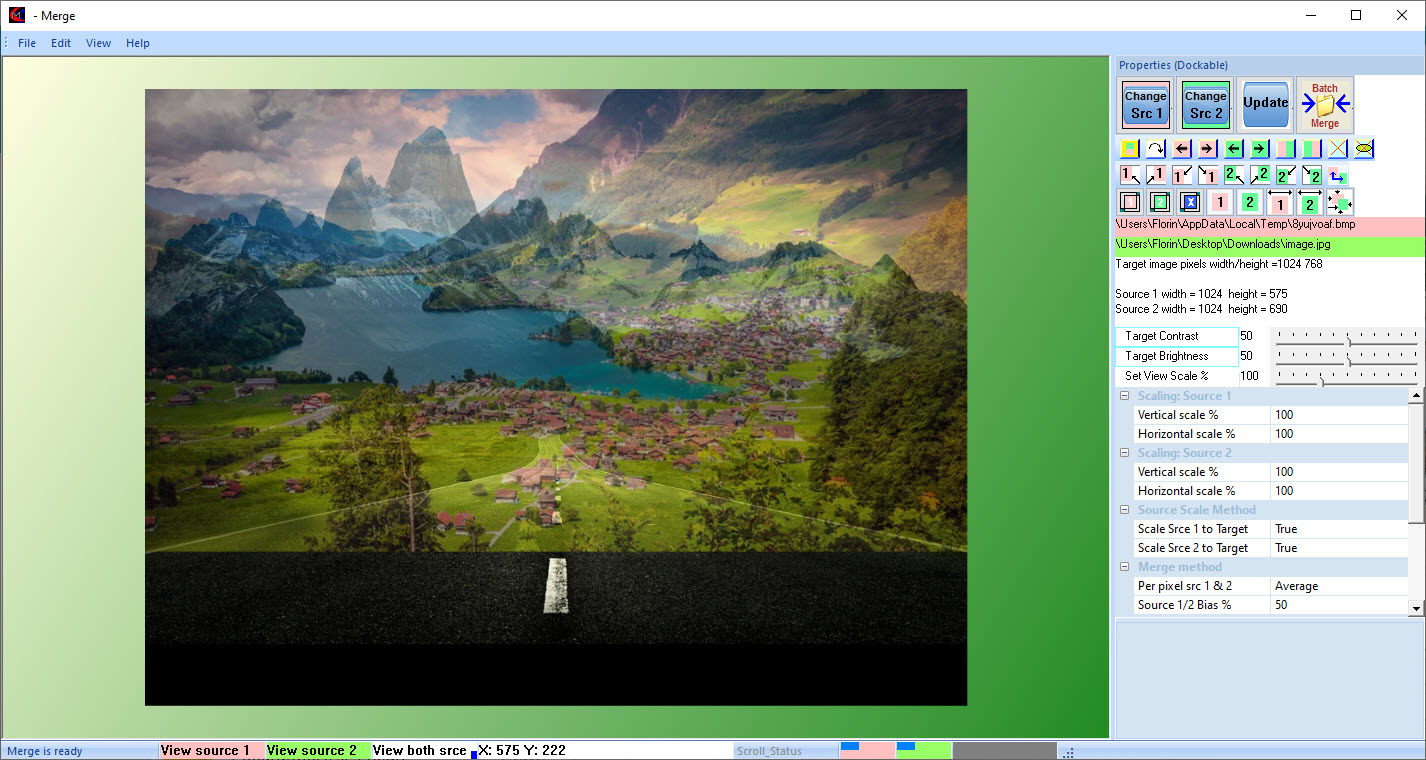The width and height of the screenshot is (1426, 760).
Task: Click the Change Src 1 button
Action: (x=1146, y=105)
